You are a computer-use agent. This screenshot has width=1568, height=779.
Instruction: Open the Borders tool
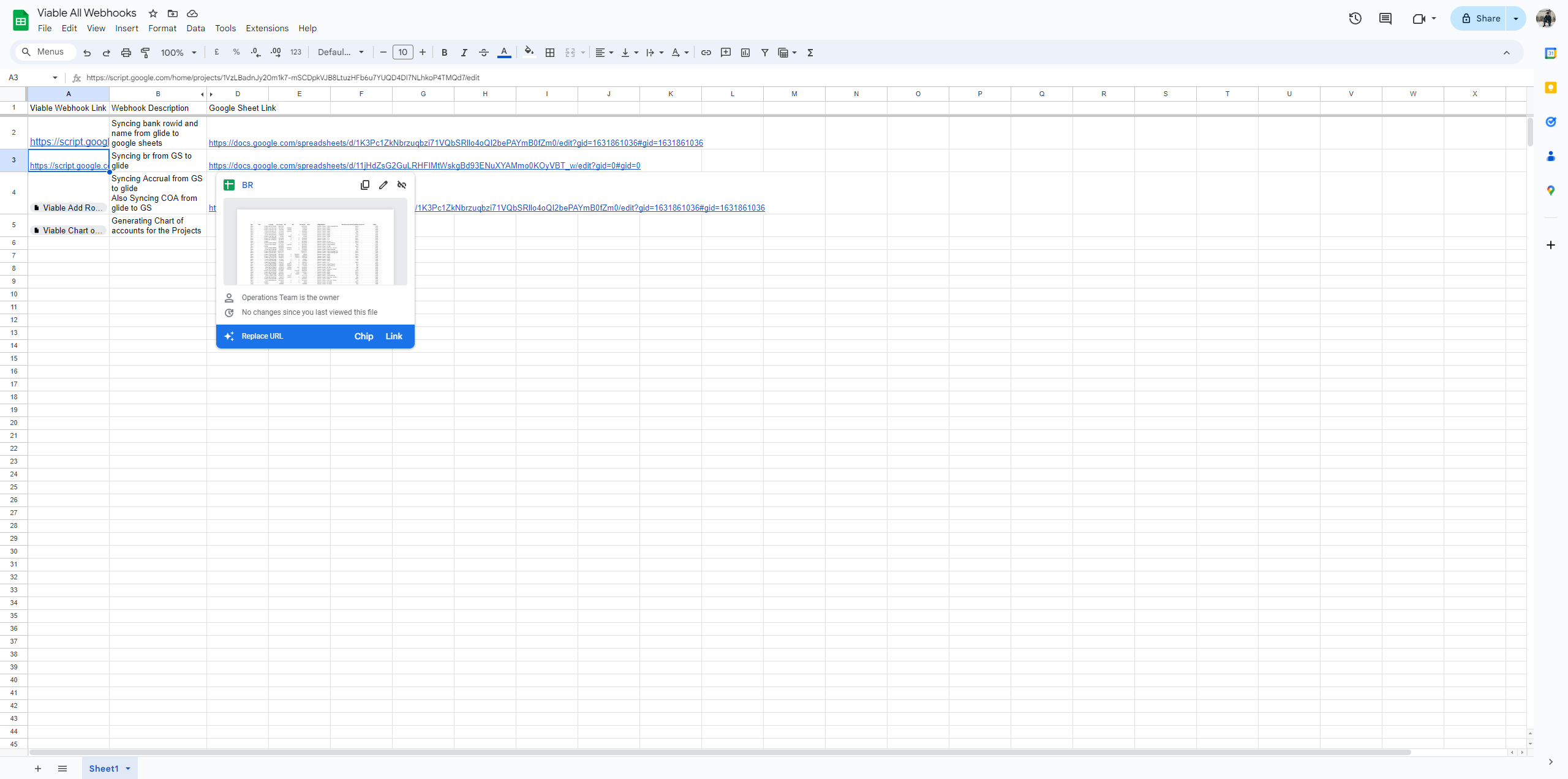(550, 53)
